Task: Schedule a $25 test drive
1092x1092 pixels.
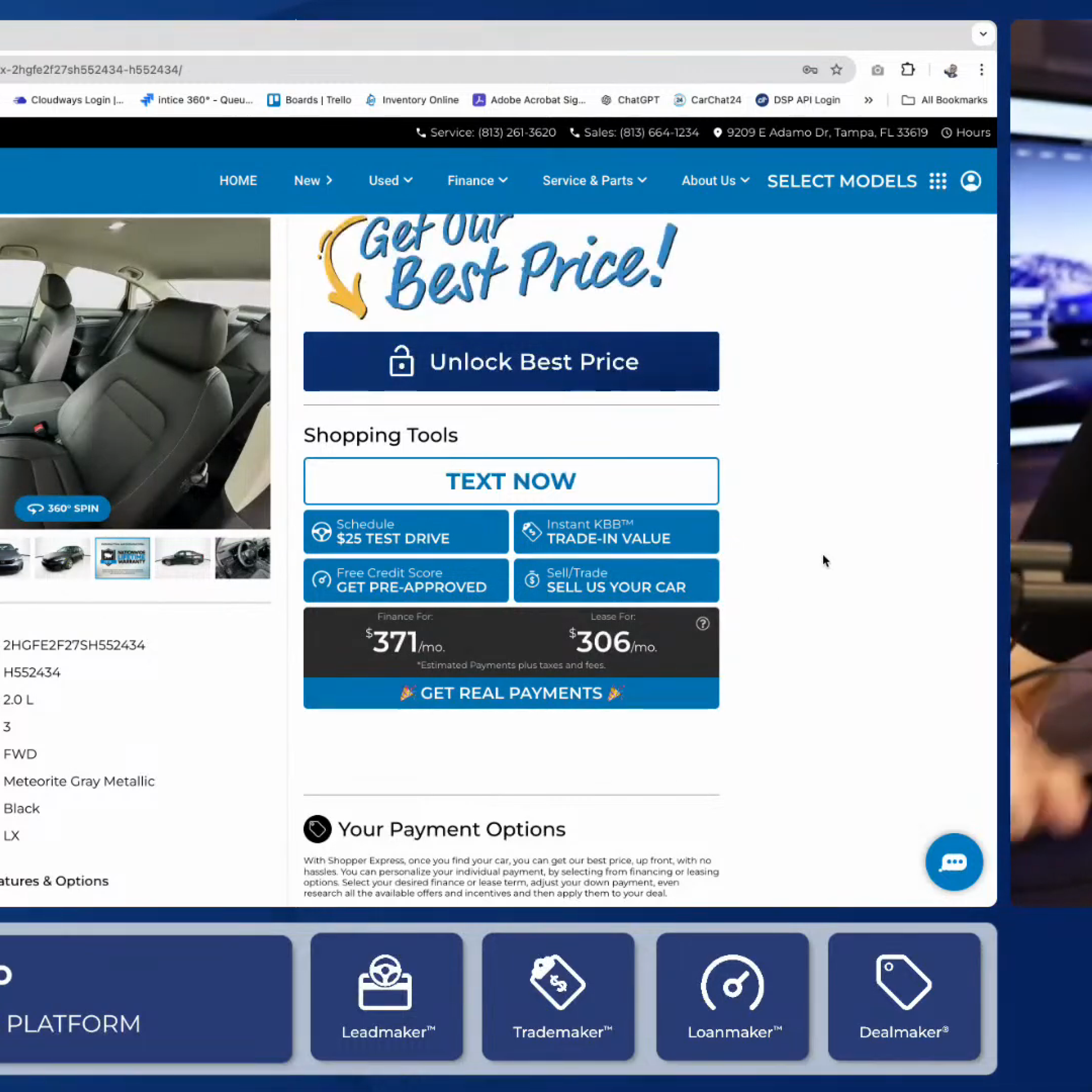Action: coord(406,531)
